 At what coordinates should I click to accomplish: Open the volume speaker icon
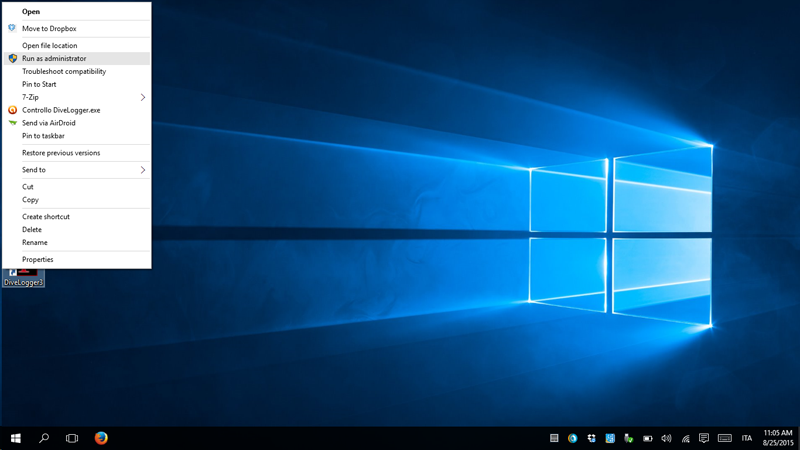pos(666,438)
